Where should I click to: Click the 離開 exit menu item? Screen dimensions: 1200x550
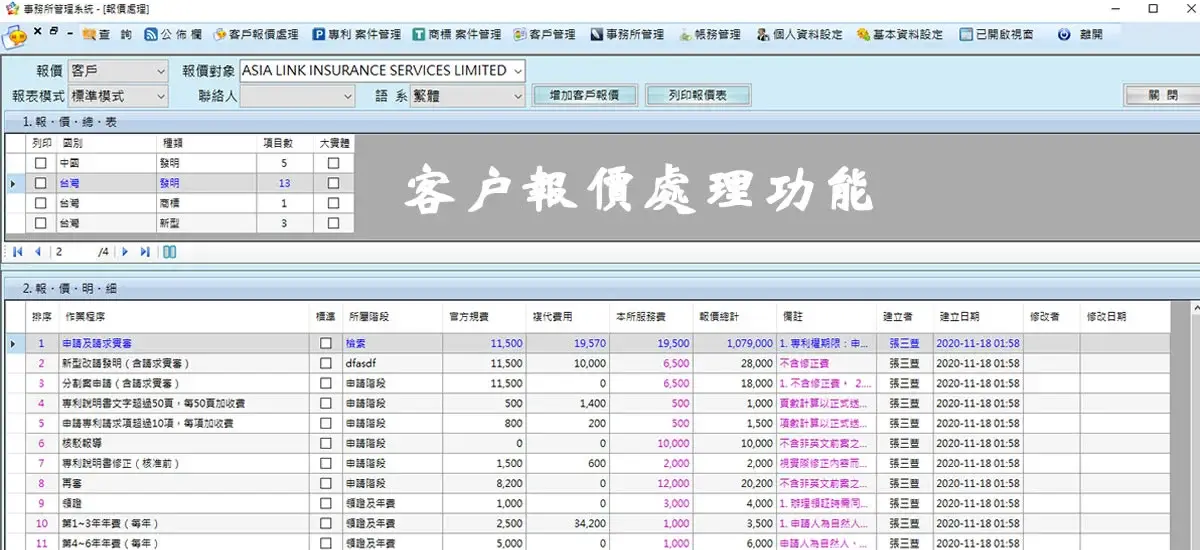[x=1080, y=34]
